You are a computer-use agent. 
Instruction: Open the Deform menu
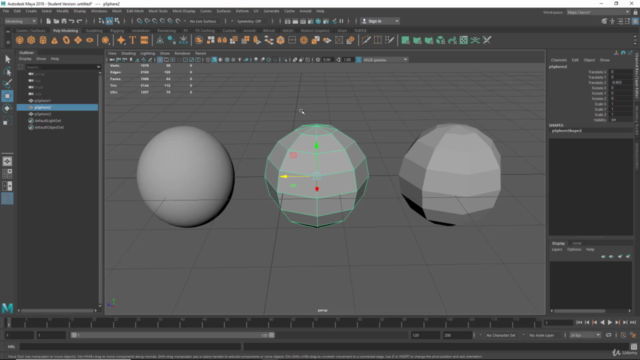pos(242,11)
